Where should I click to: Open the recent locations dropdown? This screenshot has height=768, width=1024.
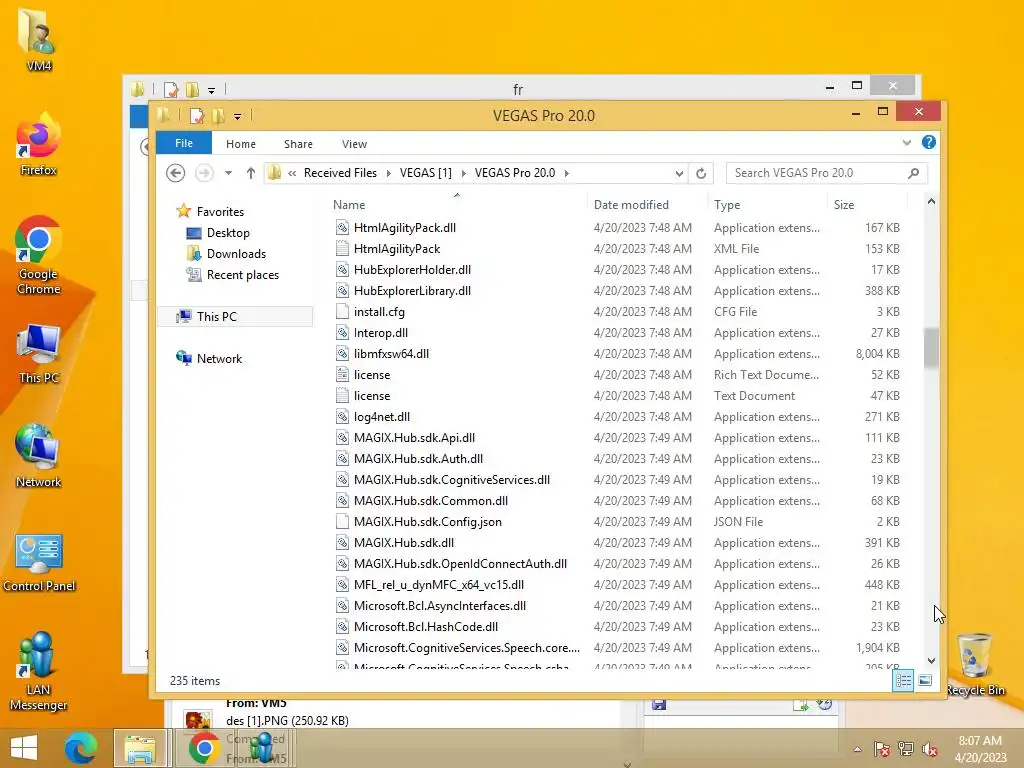[x=228, y=173]
